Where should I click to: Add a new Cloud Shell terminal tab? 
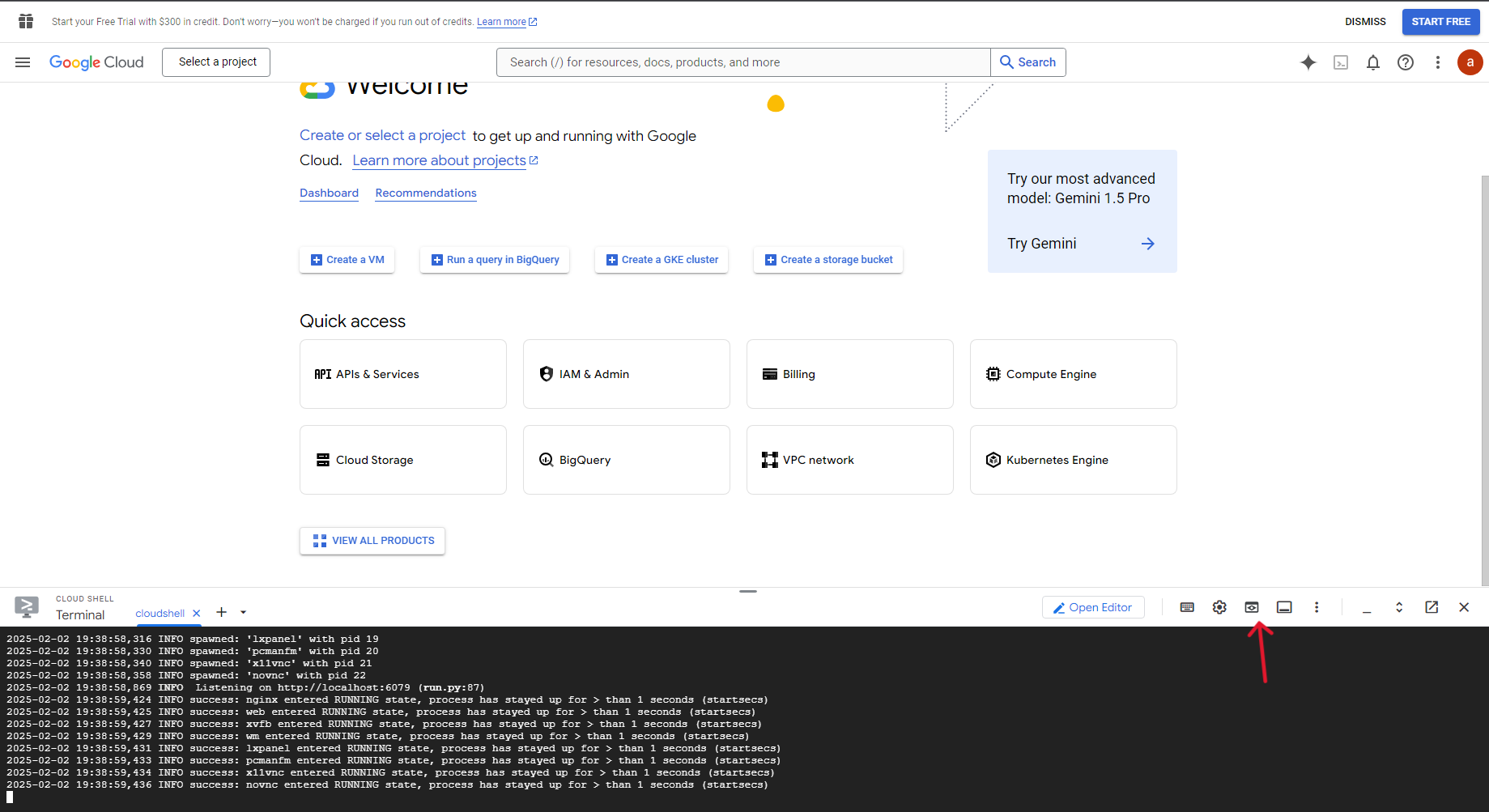(x=221, y=613)
